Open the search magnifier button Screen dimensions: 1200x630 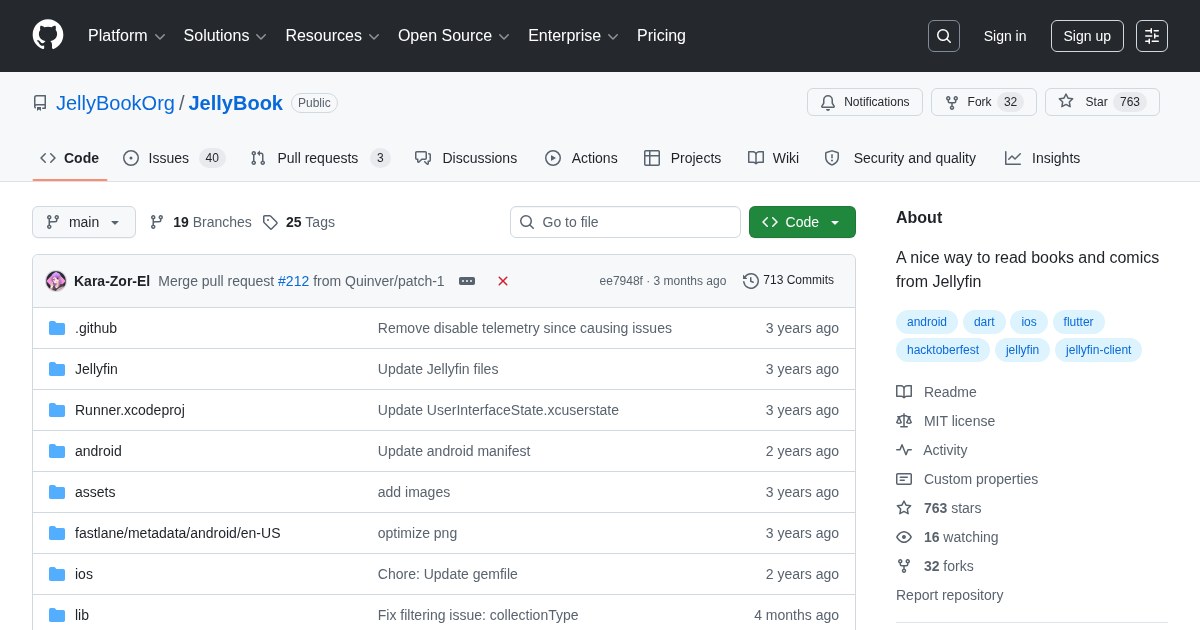tap(944, 36)
